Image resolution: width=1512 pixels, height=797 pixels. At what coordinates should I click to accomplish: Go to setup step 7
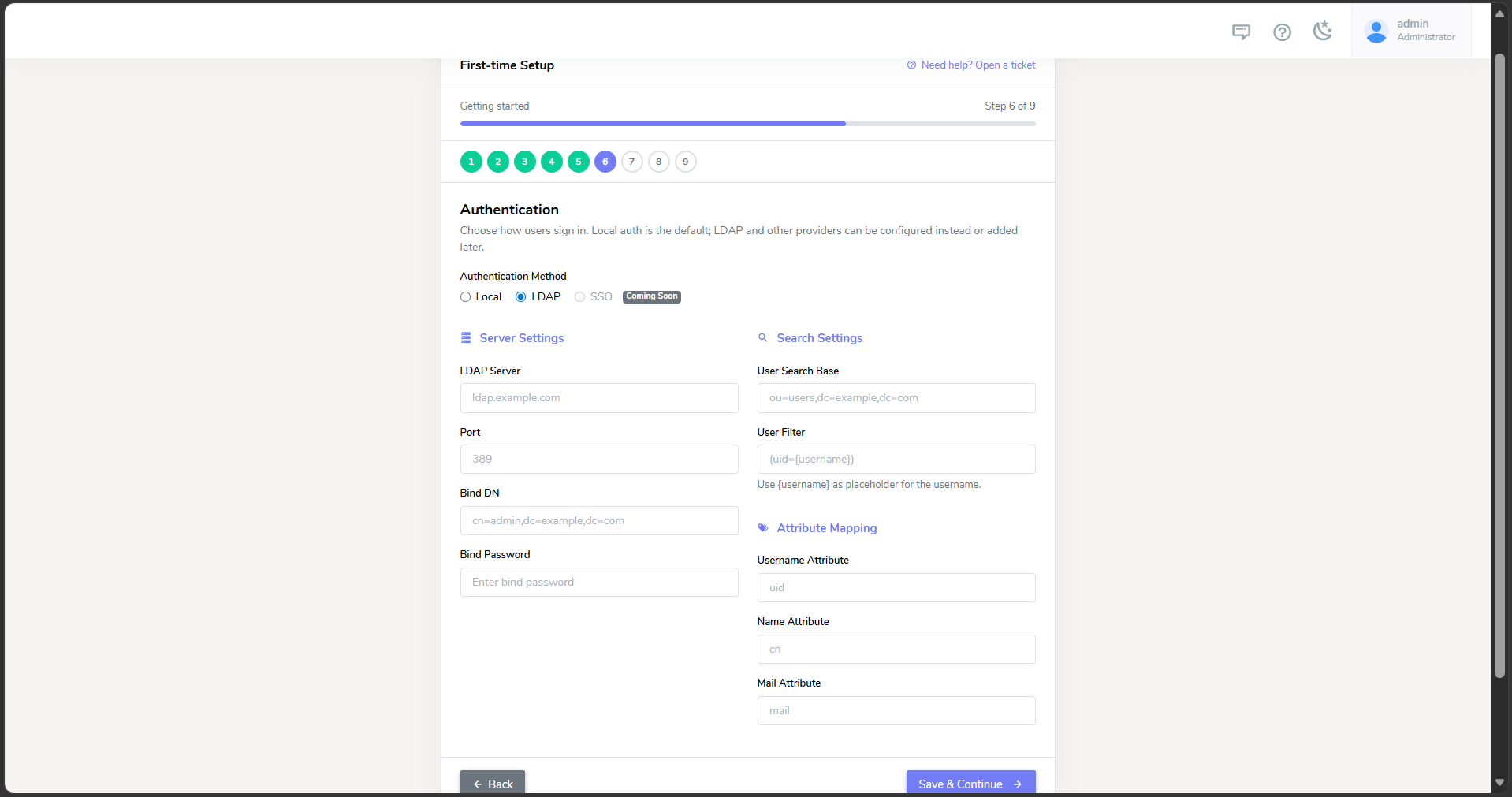point(631,162)
